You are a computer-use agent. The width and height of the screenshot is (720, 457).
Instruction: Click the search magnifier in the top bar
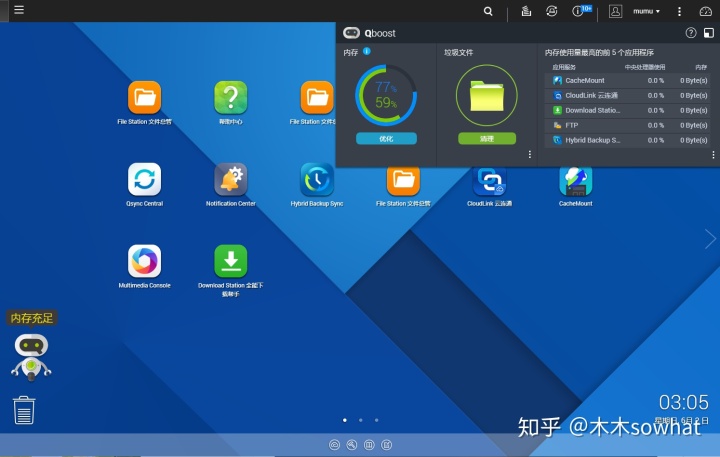click(x=488, y=11)
